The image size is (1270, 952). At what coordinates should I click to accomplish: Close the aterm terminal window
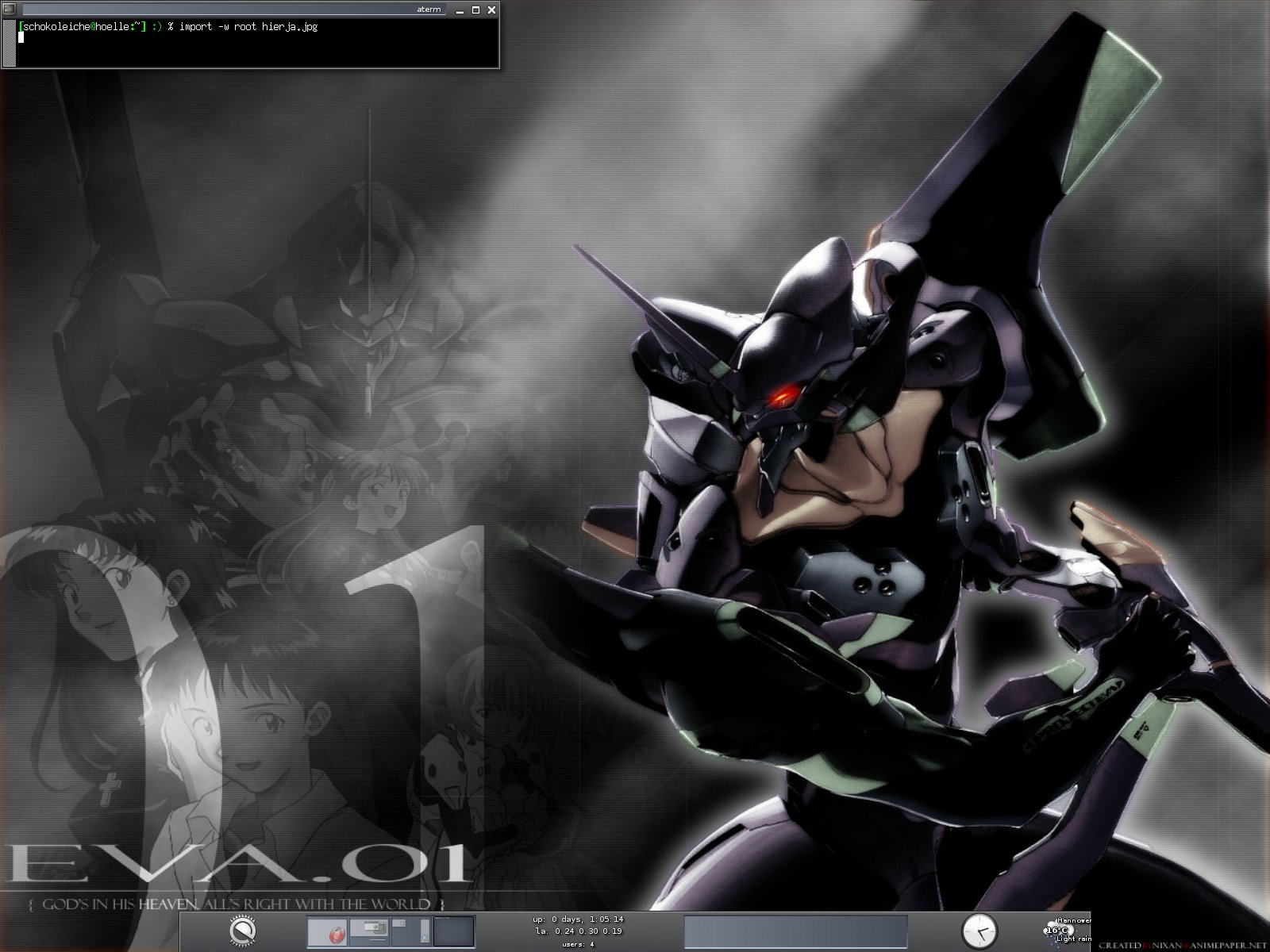(x=491, y=10)
